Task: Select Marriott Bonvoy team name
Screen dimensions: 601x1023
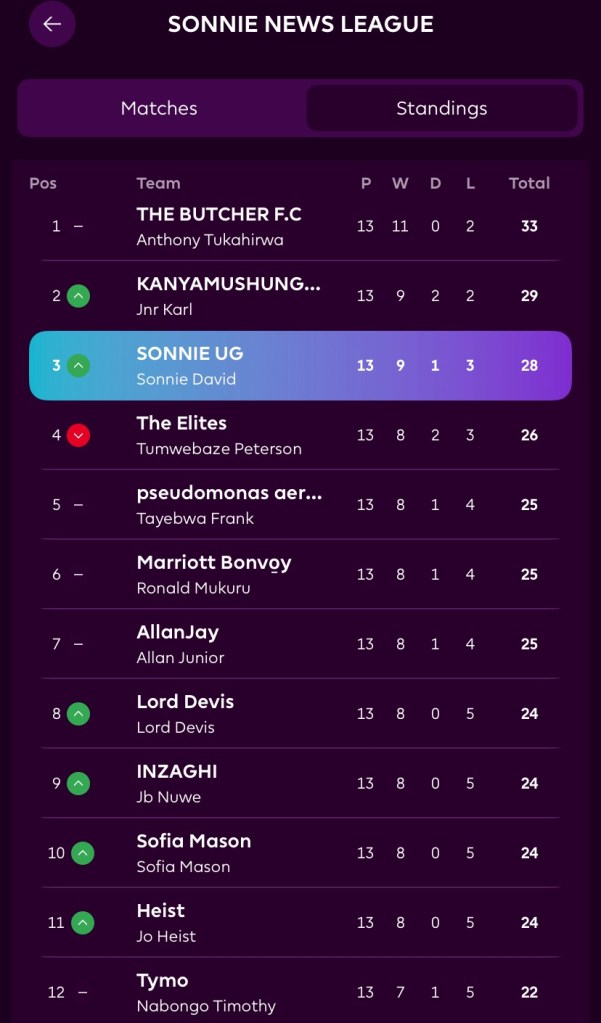Action: click(x=214, y=563)
